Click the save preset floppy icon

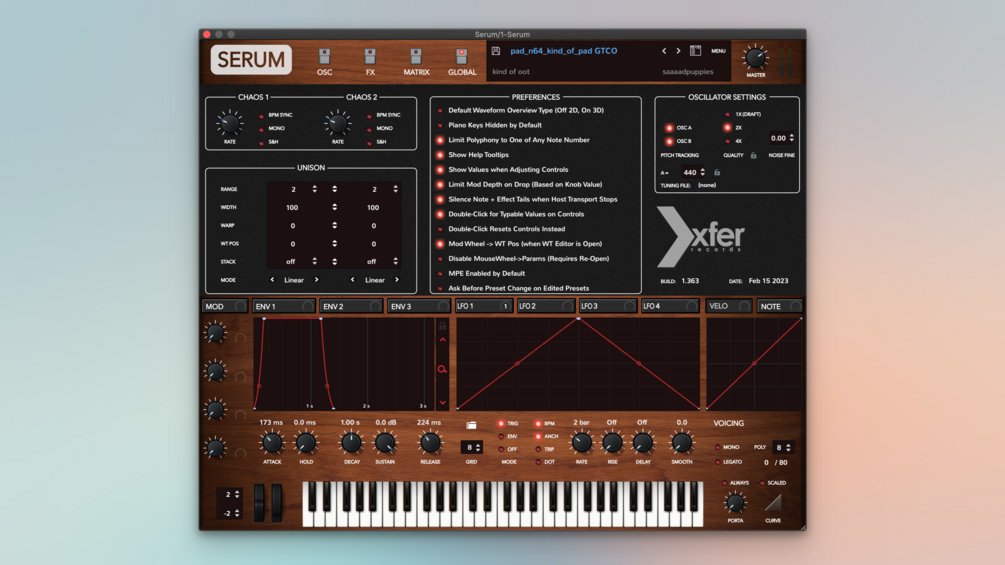click(x=495, y=51)
